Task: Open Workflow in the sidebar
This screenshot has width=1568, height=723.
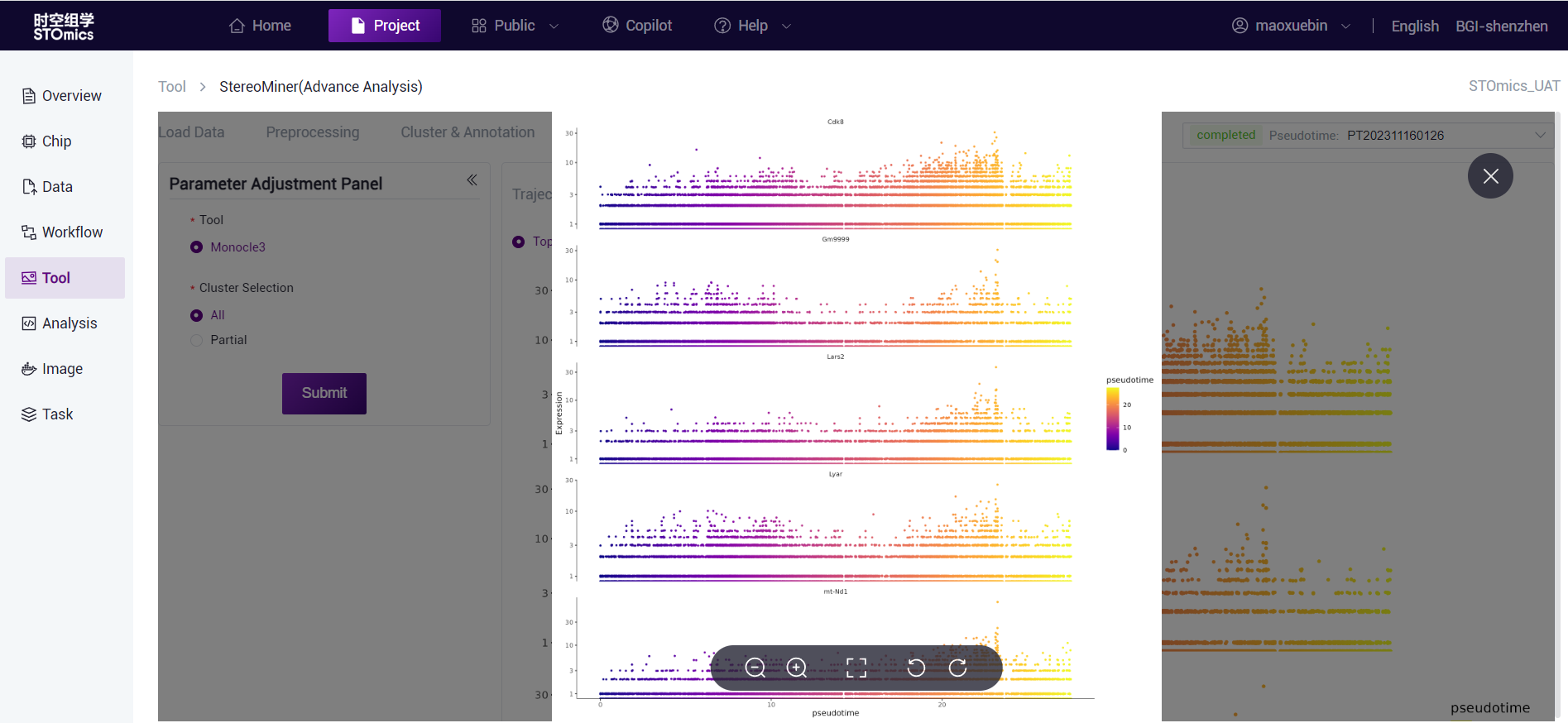Action: tap(65, 232)
